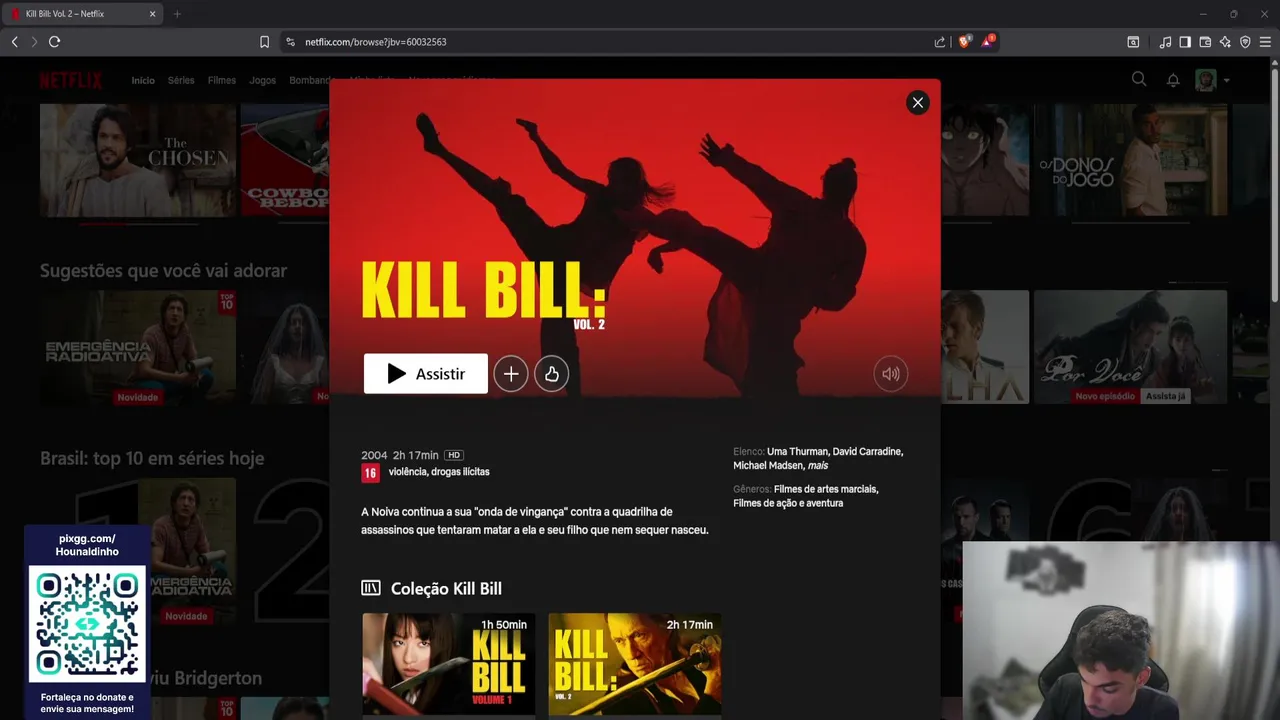Click the 16 age rating badge
Image resolution: width=1280 pixels, height=720 pixels.
[370, 473]
